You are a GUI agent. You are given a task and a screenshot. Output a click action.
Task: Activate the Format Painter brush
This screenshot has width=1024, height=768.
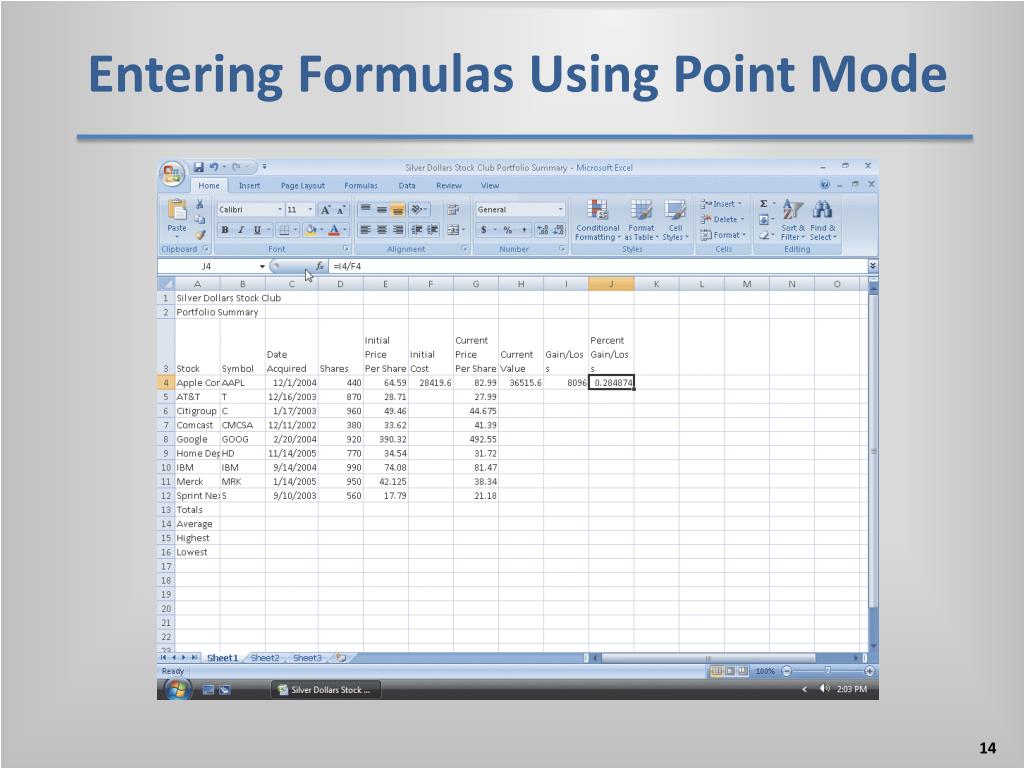(200, 234)
